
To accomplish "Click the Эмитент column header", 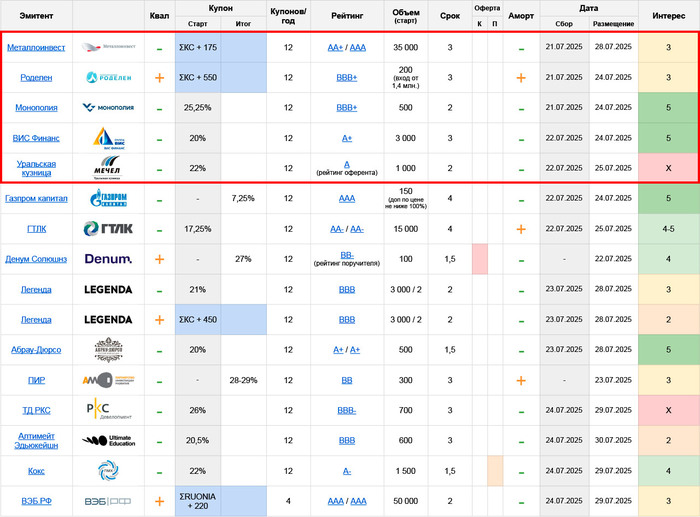I will point(36,16).
